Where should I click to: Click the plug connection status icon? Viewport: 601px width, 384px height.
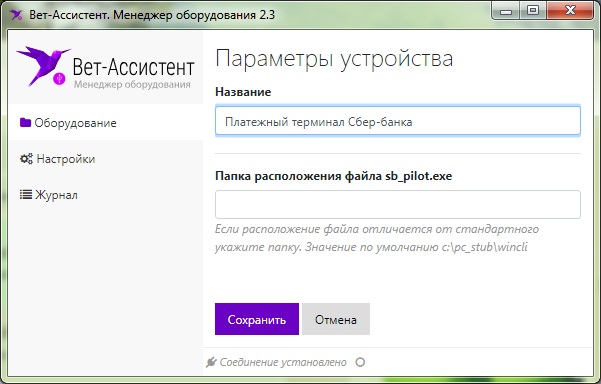[x=211, y=362]
